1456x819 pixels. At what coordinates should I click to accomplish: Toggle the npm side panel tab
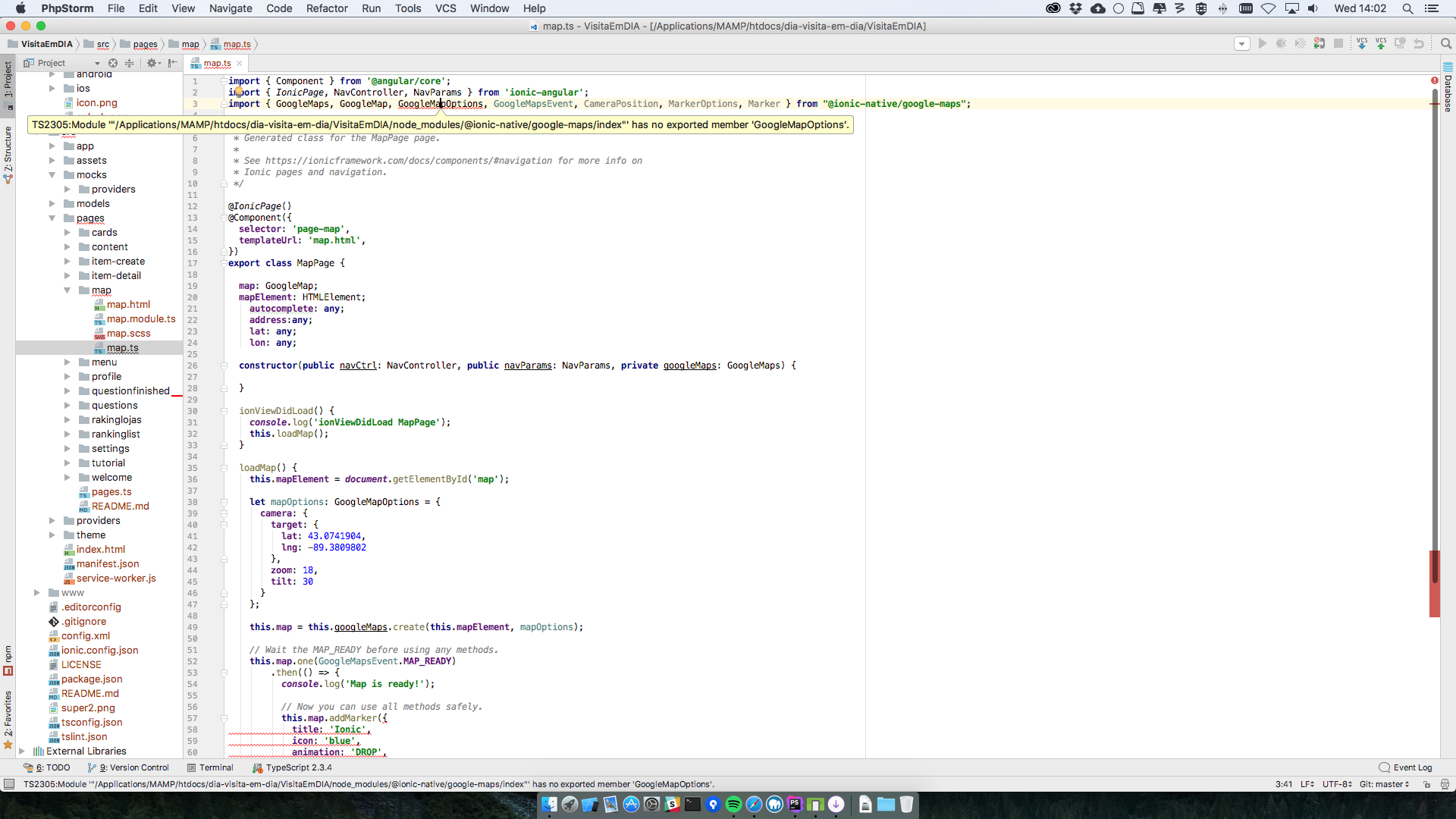[x=8, y=660]
